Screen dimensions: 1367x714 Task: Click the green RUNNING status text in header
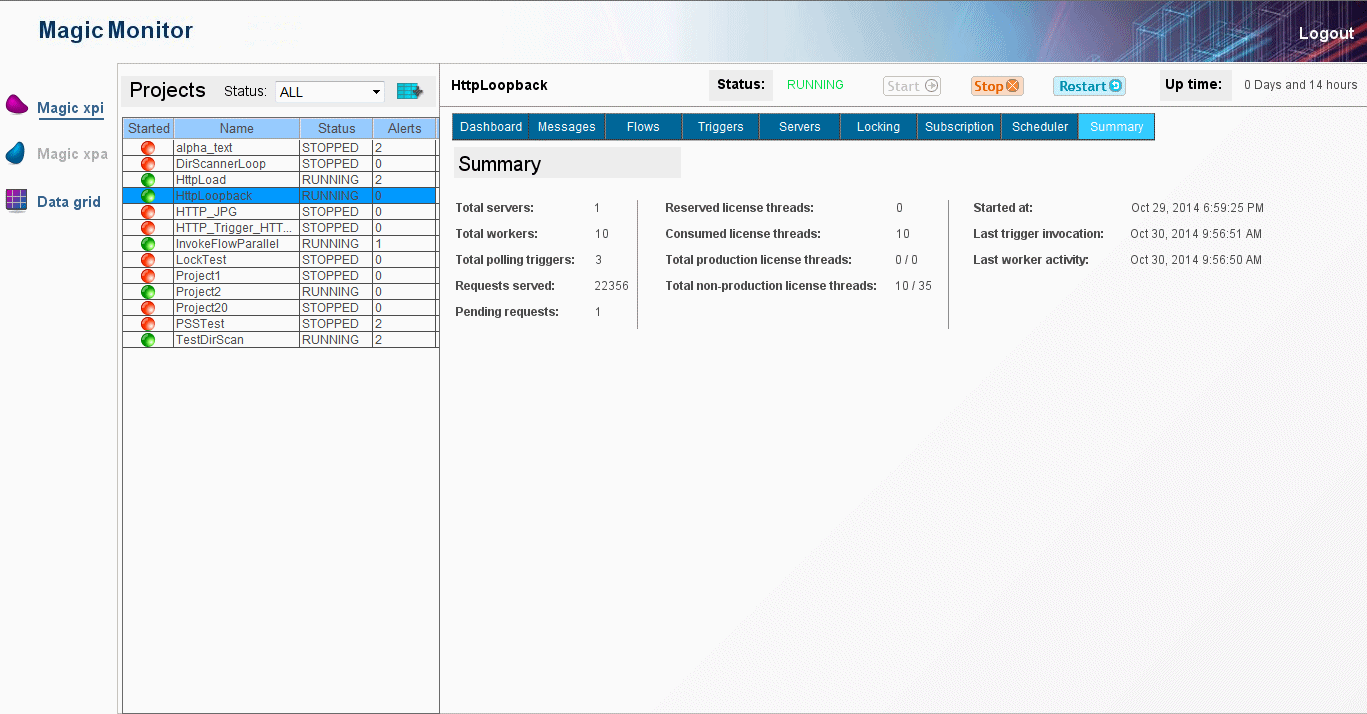pyautogui.click(x=815, y=85)
